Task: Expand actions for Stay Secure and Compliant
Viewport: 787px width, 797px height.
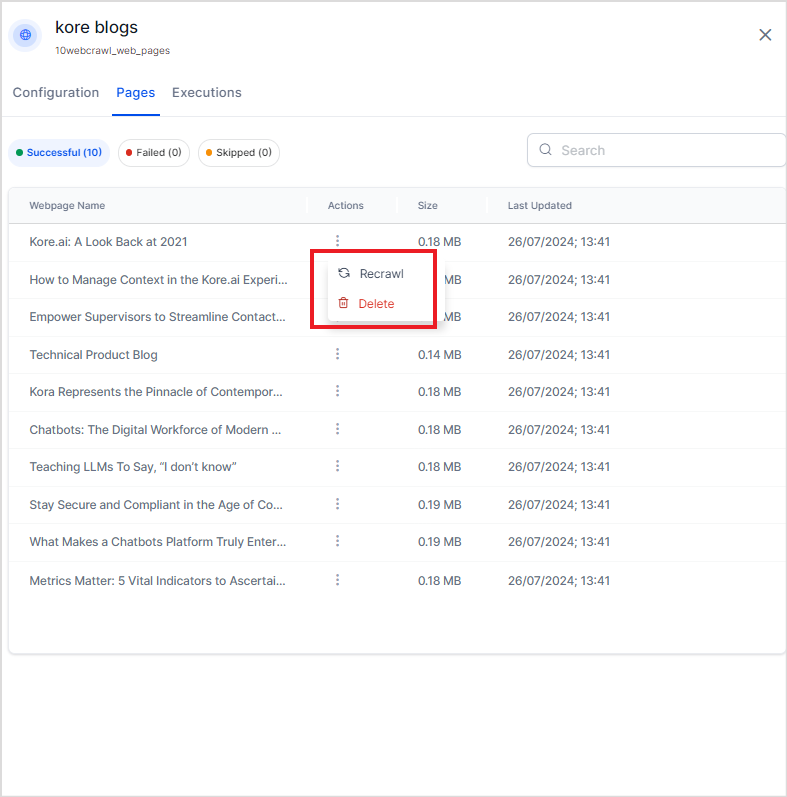Action: click(338, 504)
